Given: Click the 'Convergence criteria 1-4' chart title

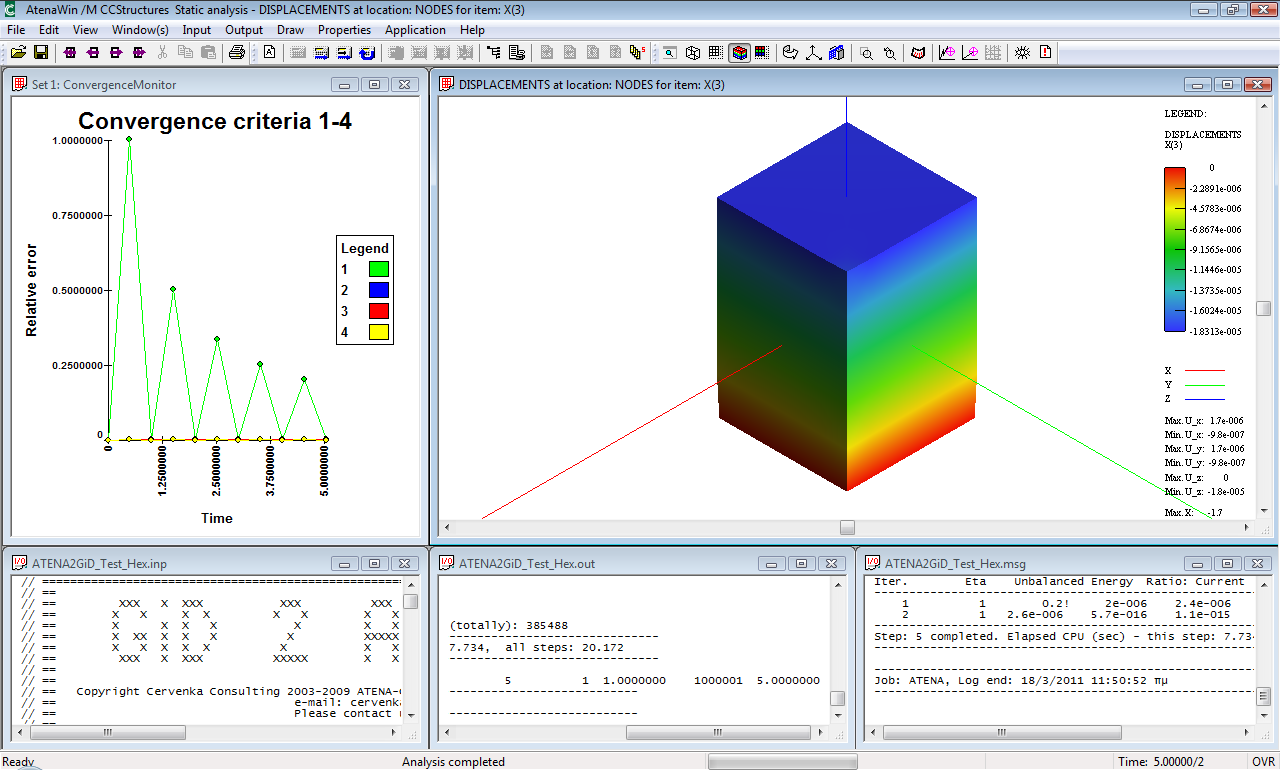Looking at the screenshot, I should point(215,121).
